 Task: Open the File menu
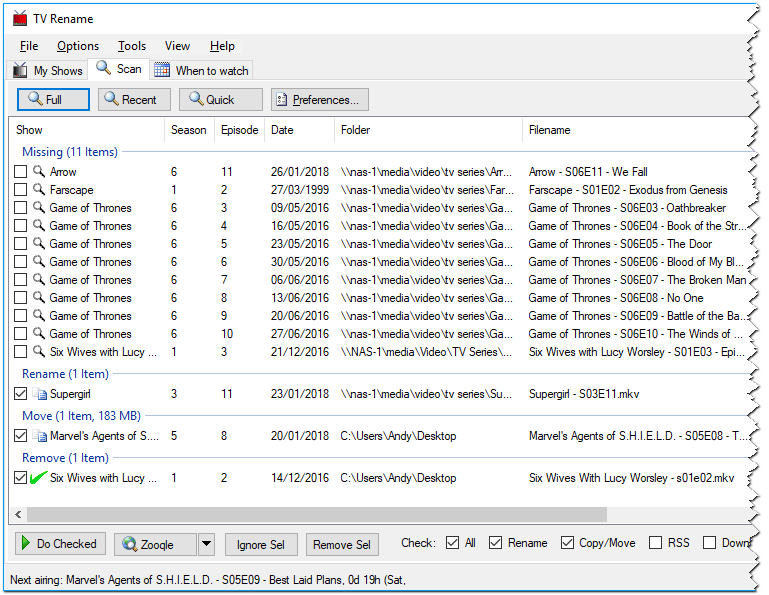tap(29, 46)
